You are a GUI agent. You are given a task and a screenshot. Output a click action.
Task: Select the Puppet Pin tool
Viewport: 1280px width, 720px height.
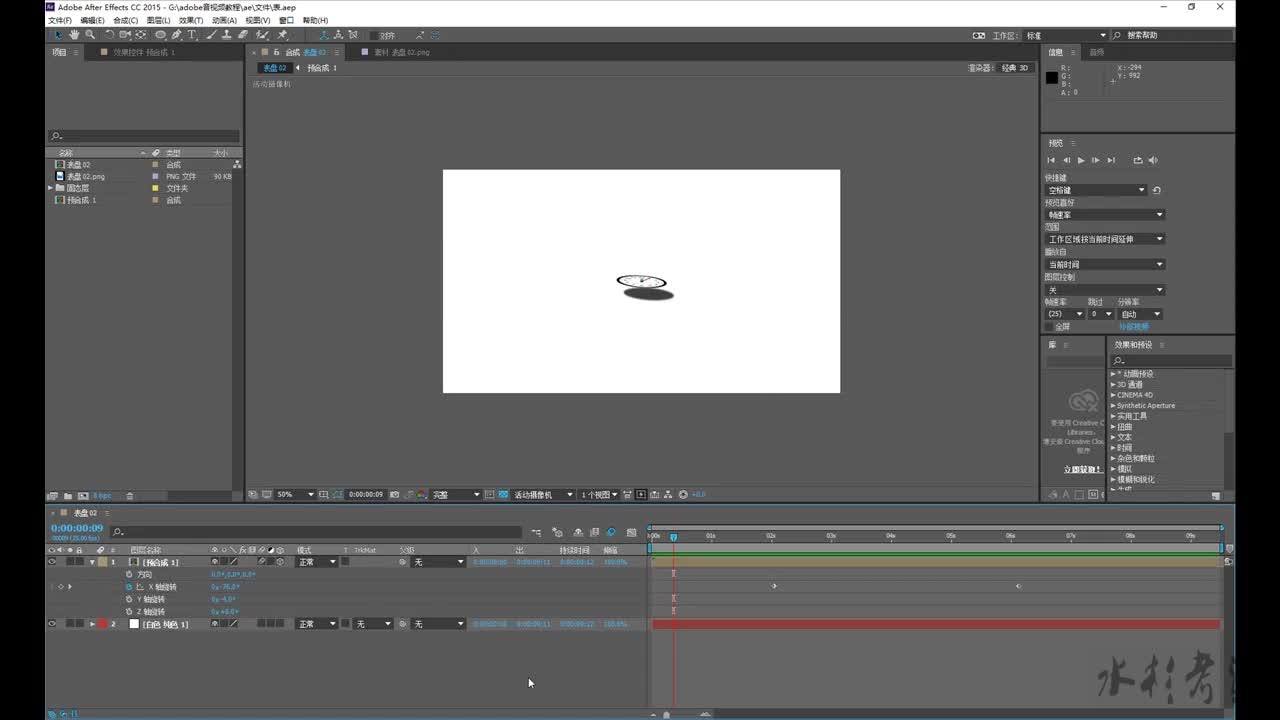coord(283,35)
